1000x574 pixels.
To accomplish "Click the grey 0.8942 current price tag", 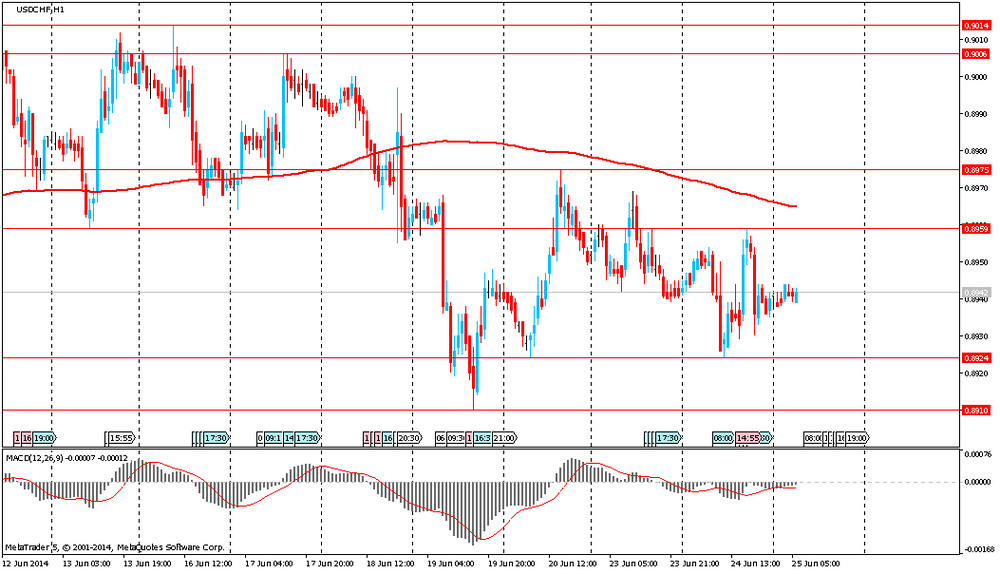I will [x=976, y=292].
